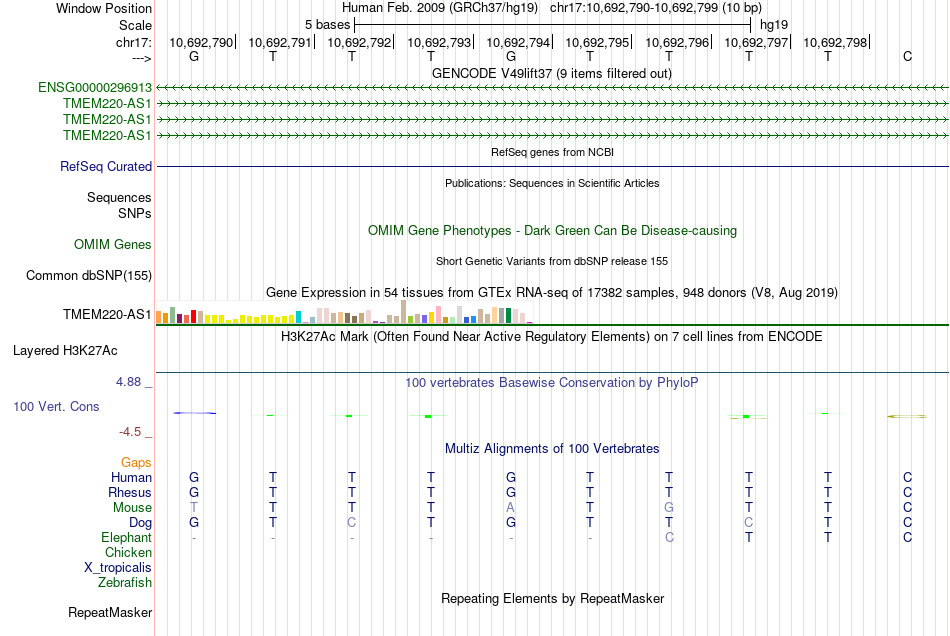Viewport: 950px width, 636px height.
Task: Click the OMIM Genes track label
Action: [113, 245]
